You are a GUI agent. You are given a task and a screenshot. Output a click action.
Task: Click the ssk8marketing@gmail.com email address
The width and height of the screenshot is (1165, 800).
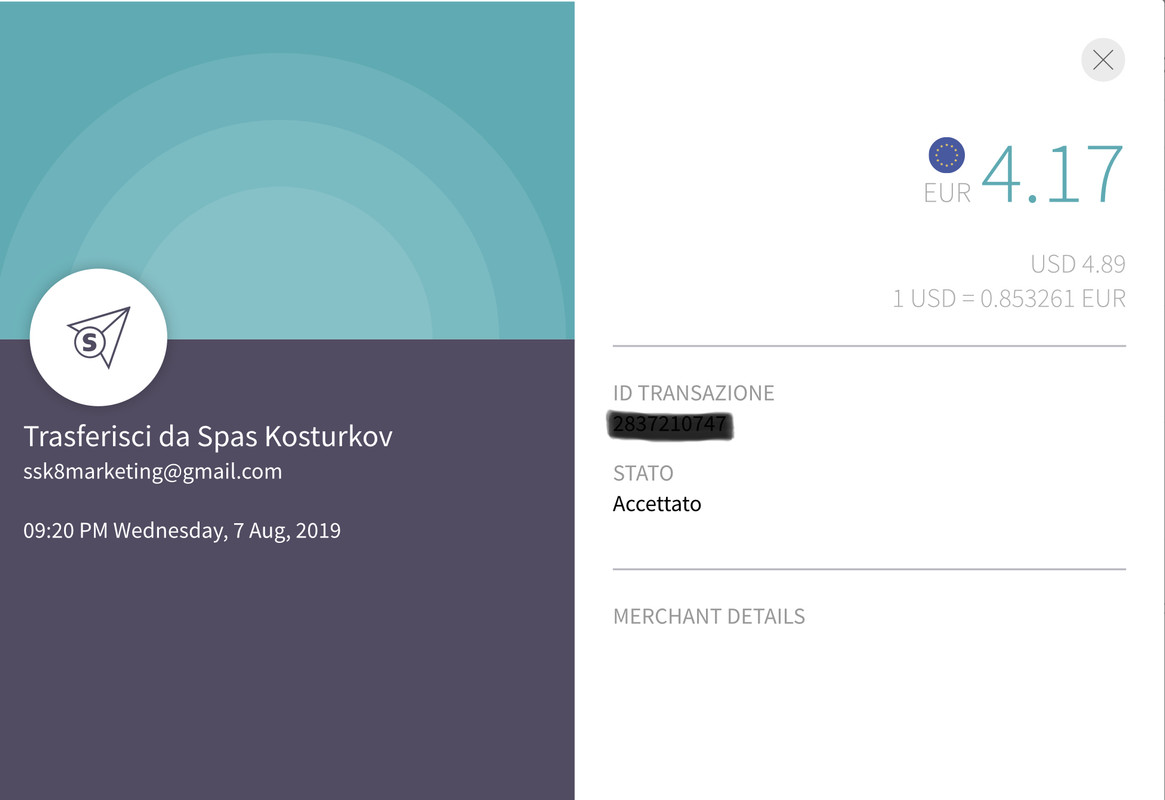(x=152, y=471)
